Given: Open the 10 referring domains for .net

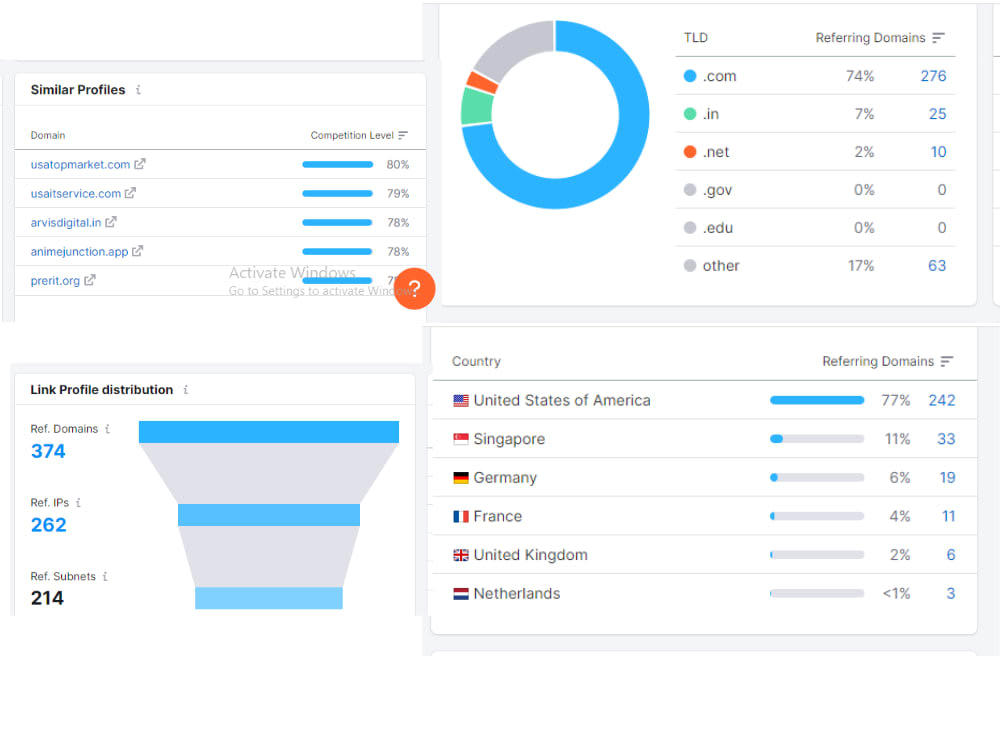Looking at the screenshot, I should pos(938,152).
